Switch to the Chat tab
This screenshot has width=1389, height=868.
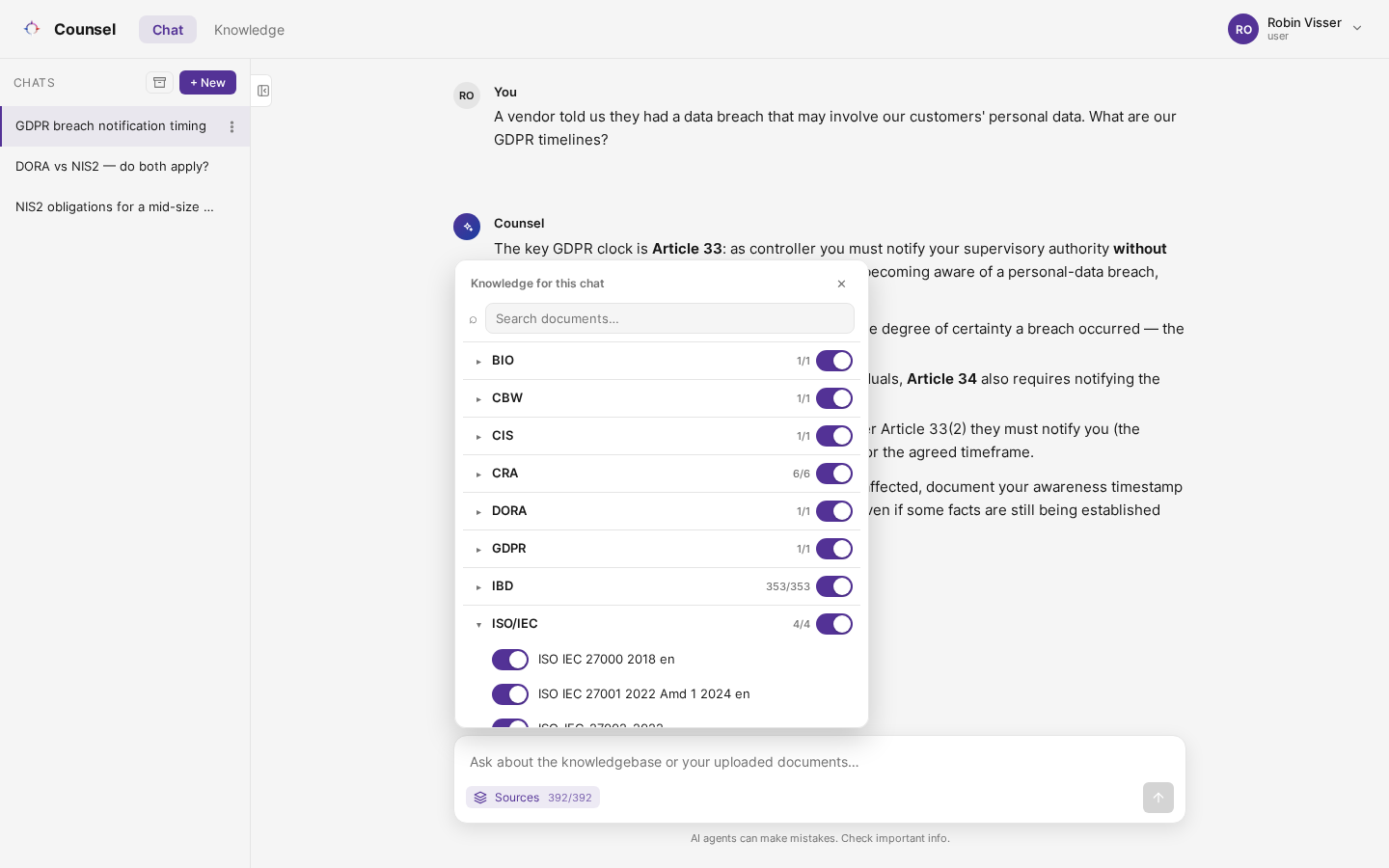(168, 30)
